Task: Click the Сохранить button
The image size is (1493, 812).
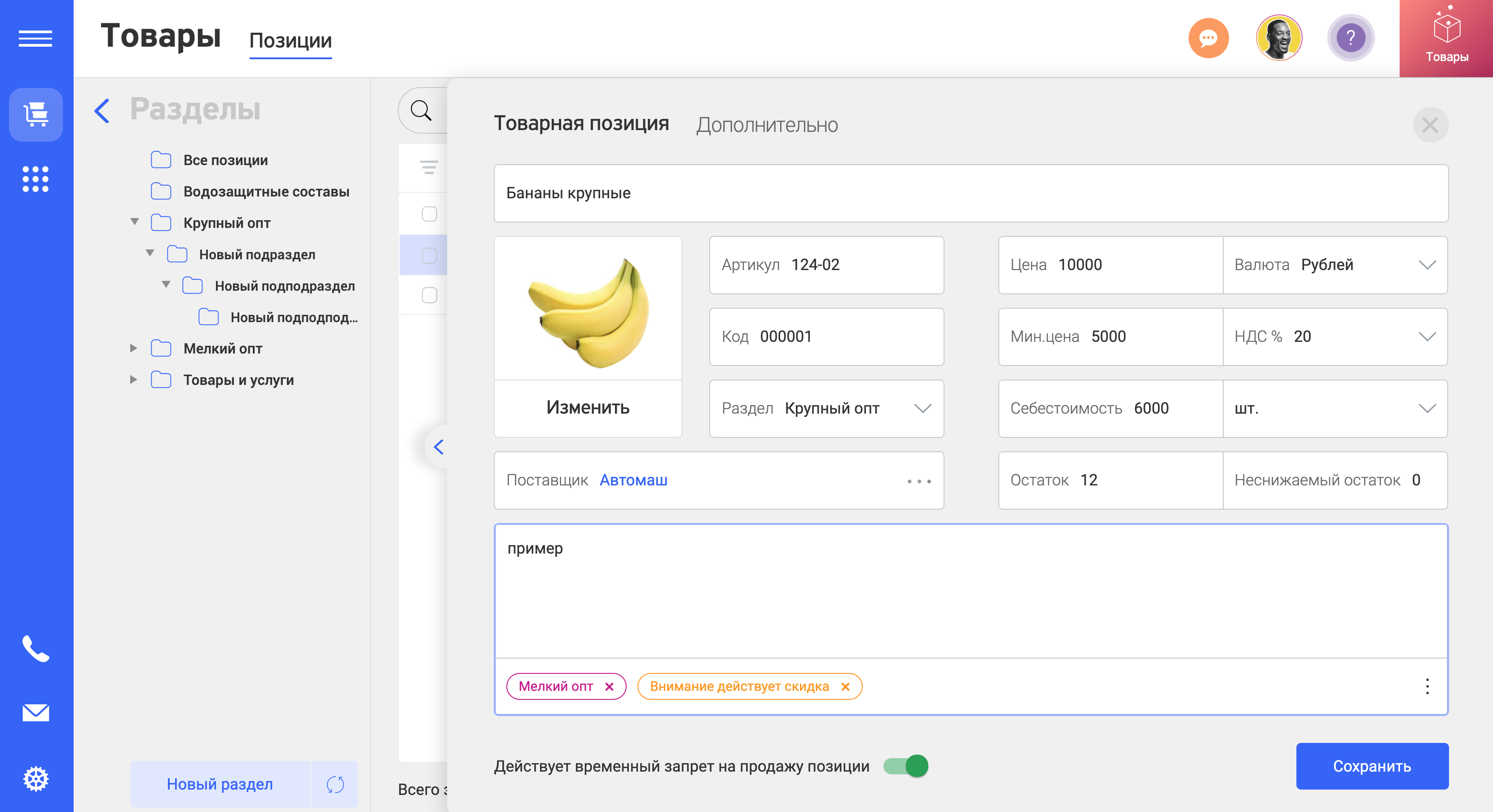Action: 1372,766
